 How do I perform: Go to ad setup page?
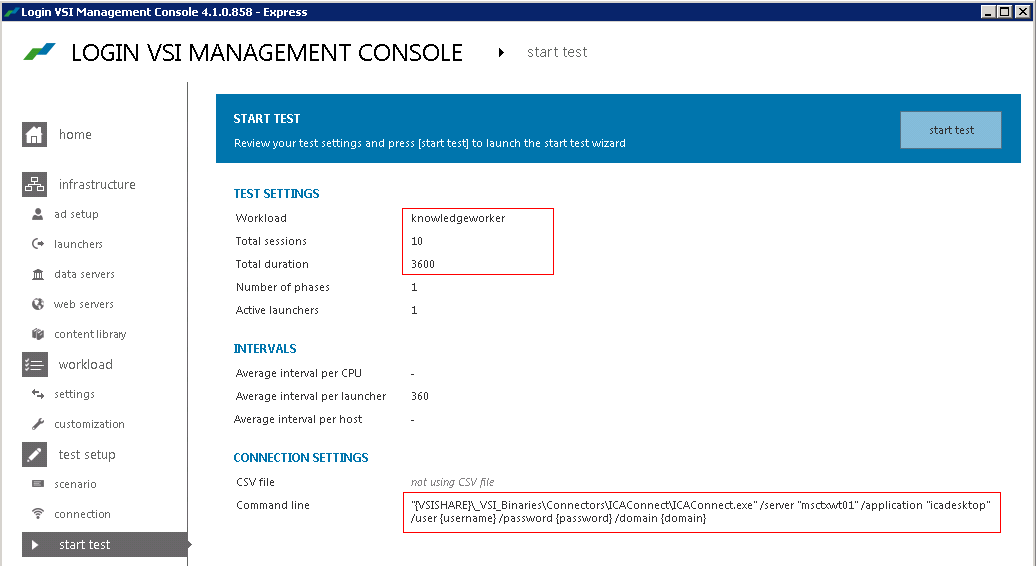tap(76, 214)
